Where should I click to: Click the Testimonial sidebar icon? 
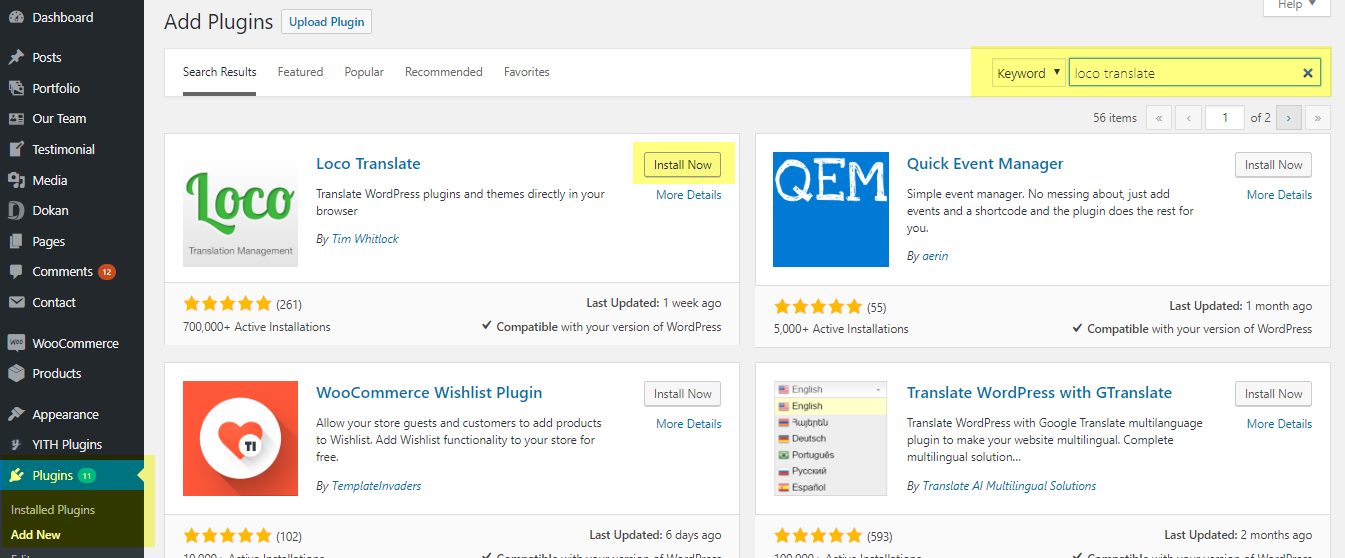coord(16,149)
